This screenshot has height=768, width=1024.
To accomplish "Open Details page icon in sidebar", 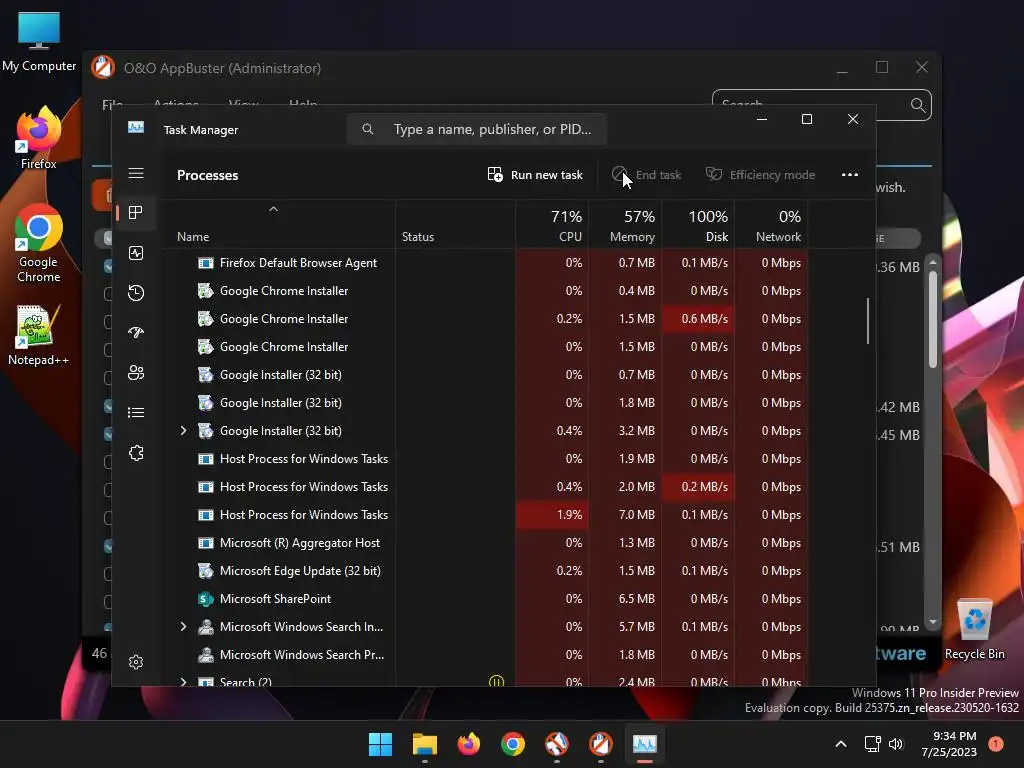I will pyautogui.click(x=136, y=413).
